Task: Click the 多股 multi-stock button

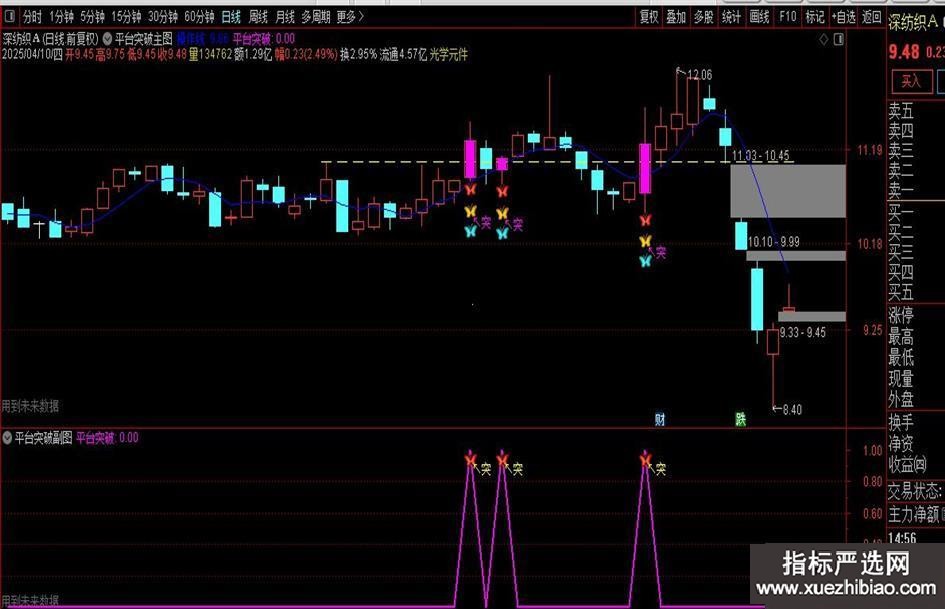Action: click(703, 17)
